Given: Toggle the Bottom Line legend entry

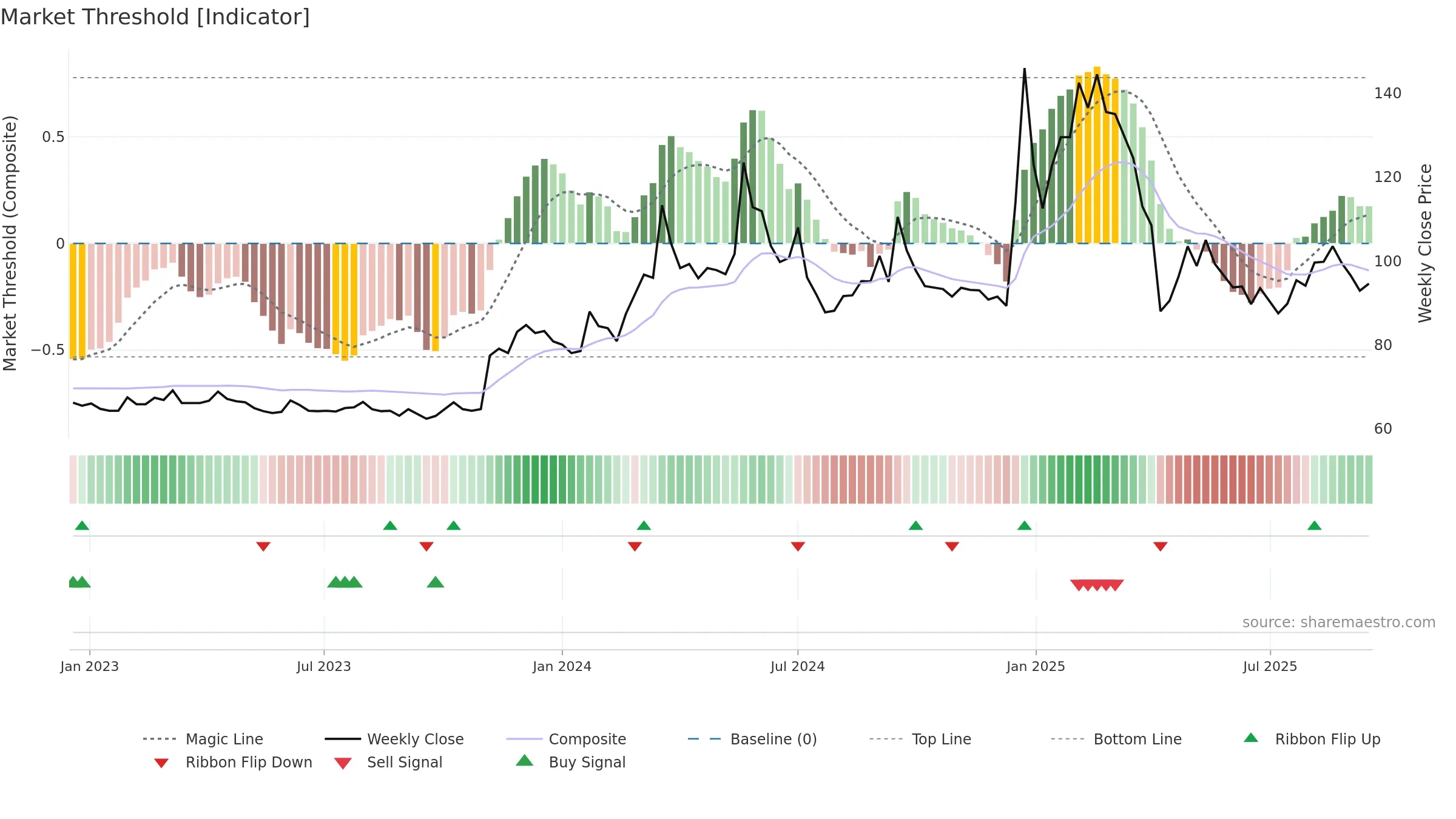Looking at the screenshot, I should (x=1116, y=739).
